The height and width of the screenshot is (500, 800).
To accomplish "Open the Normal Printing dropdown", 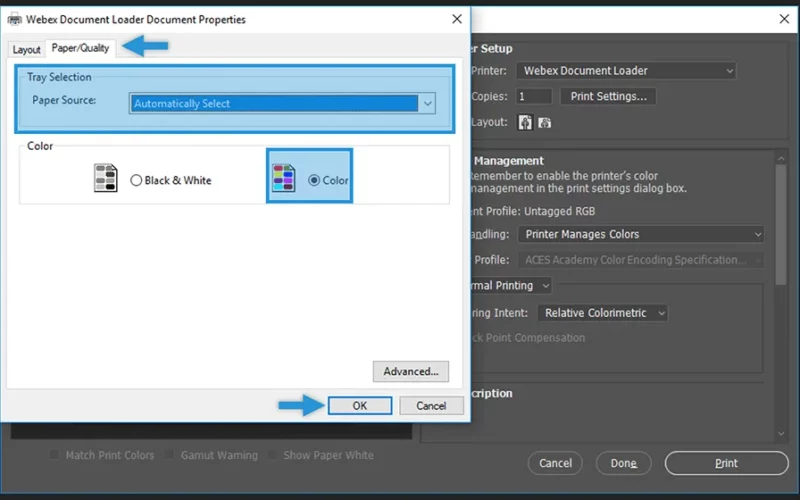I will coord(510,285).
